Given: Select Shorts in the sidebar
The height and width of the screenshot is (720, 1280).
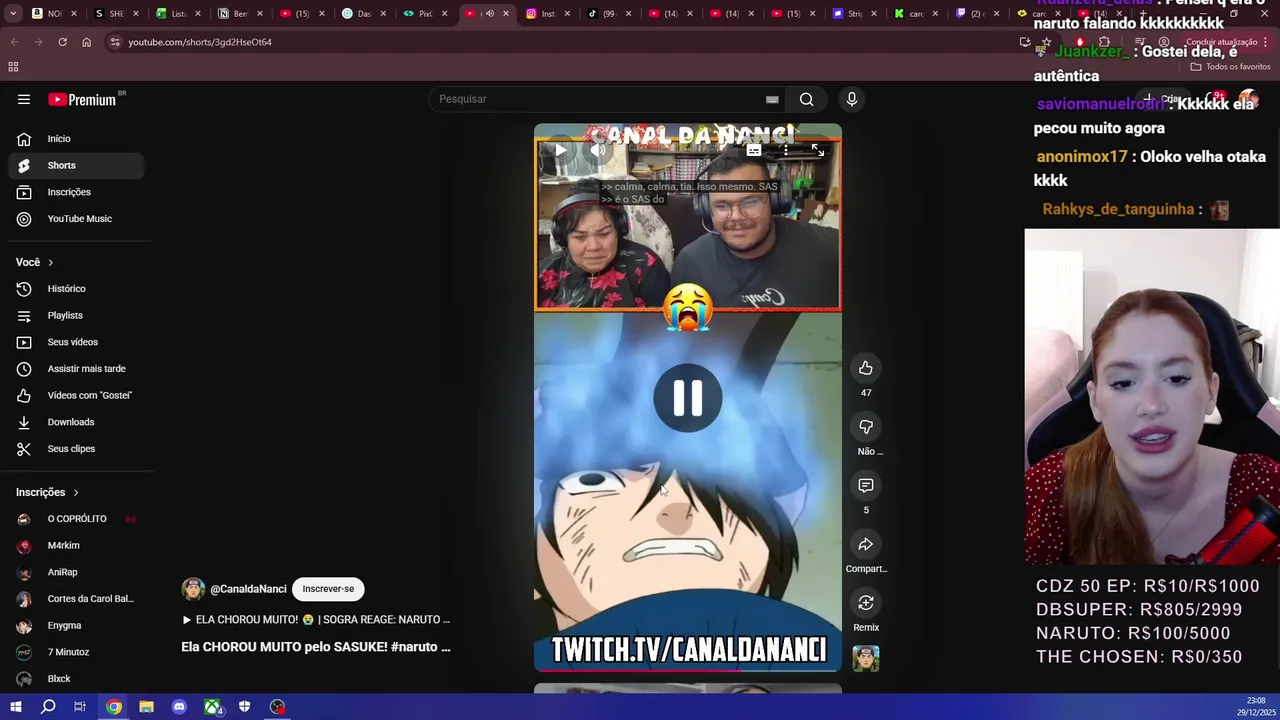Looking at the screenshot, I should coord(76,165).
